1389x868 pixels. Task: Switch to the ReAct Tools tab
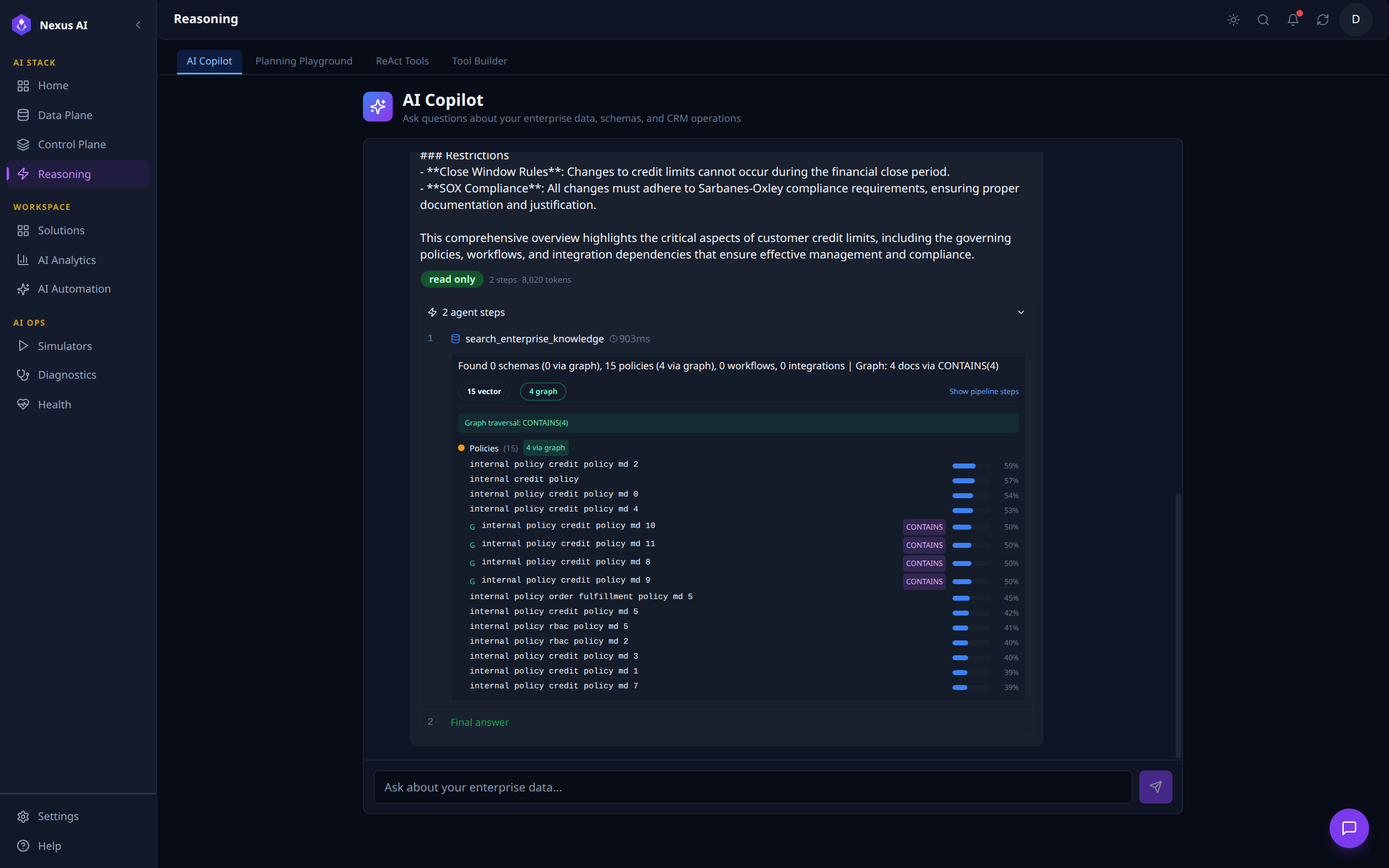[x=402, y=61]
